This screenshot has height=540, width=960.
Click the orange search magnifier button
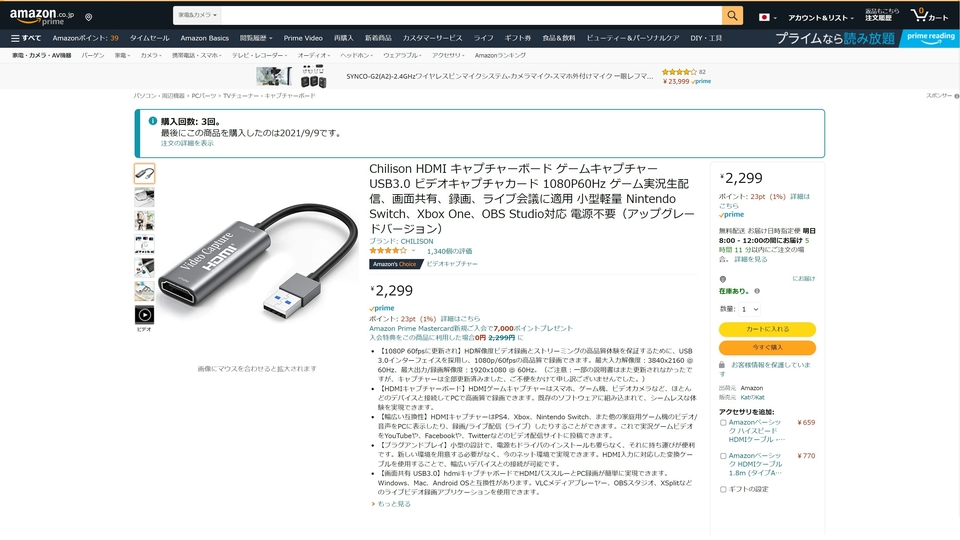coord(732,15)
